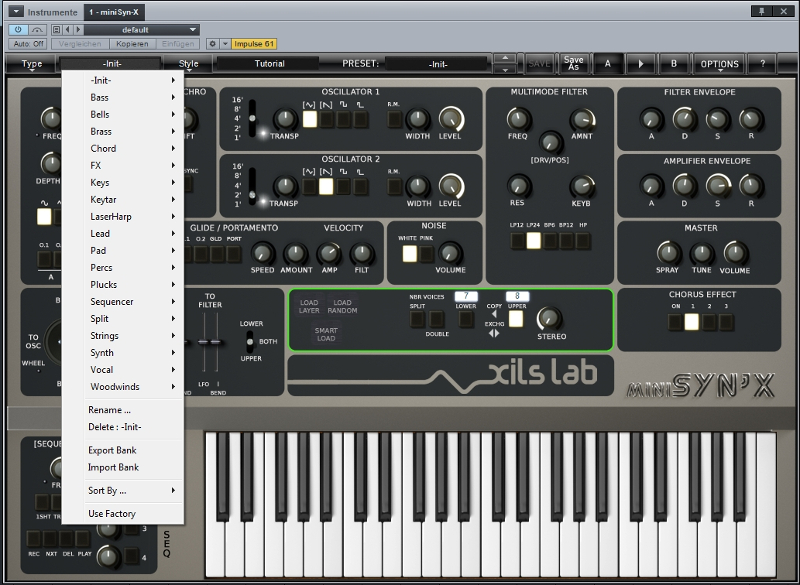Image resolution: width=800 pixels, height=585 pixels.
Task: Toggle the UPPER layer button
Action: (516, 319)
